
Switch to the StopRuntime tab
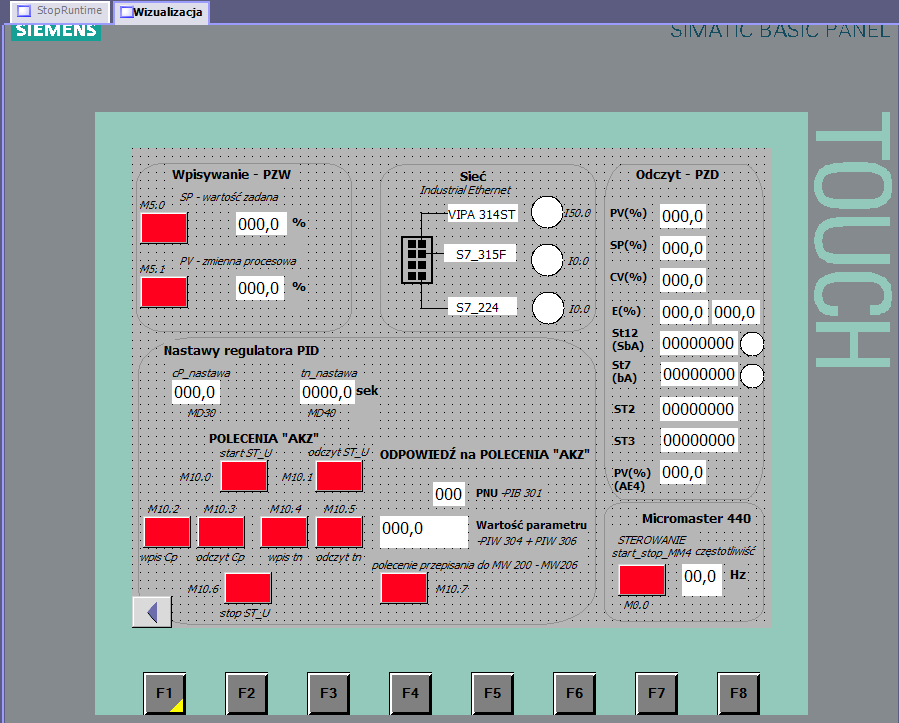[60, 11]
